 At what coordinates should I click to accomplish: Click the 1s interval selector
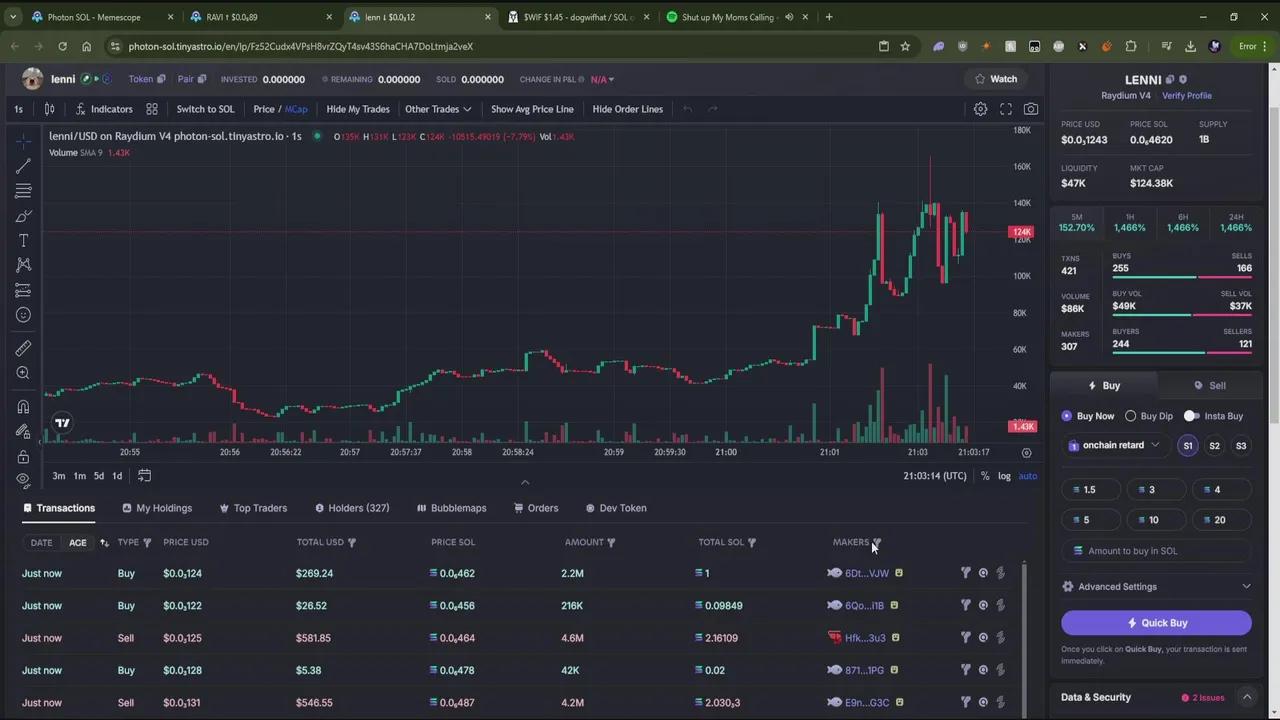pyautogui.click(x=18, y=109)
